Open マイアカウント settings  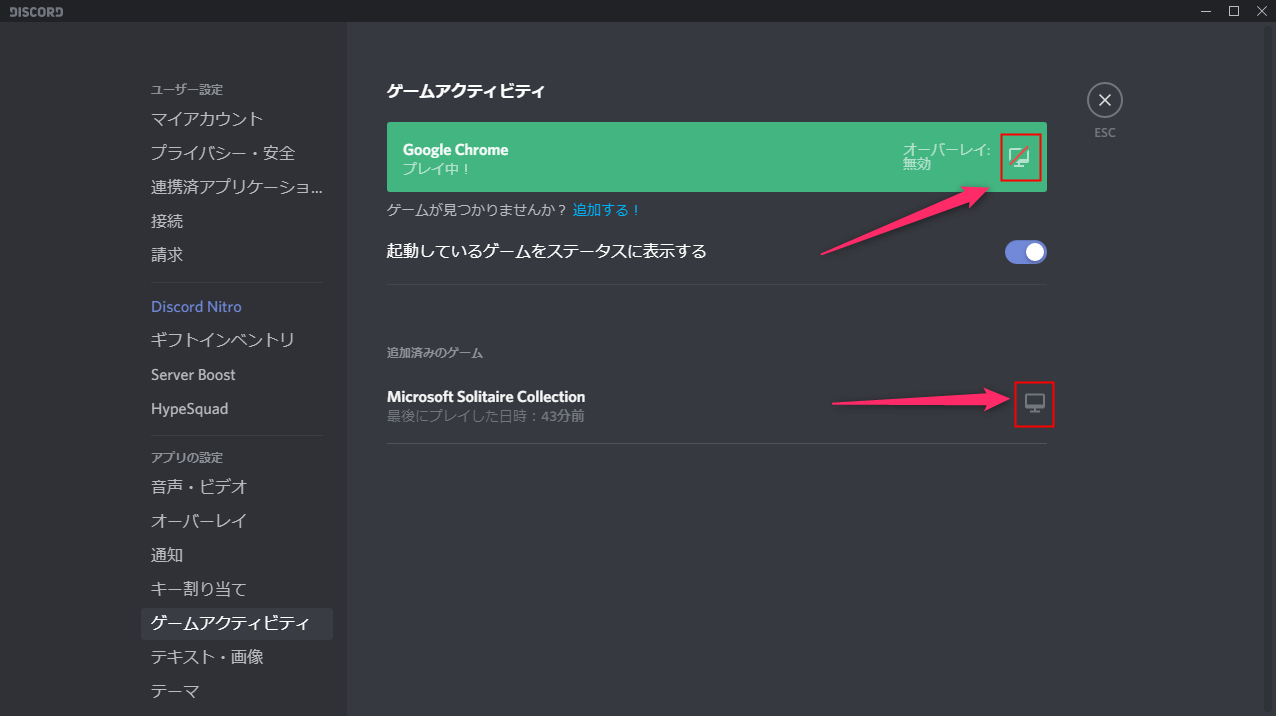point(207,119)
